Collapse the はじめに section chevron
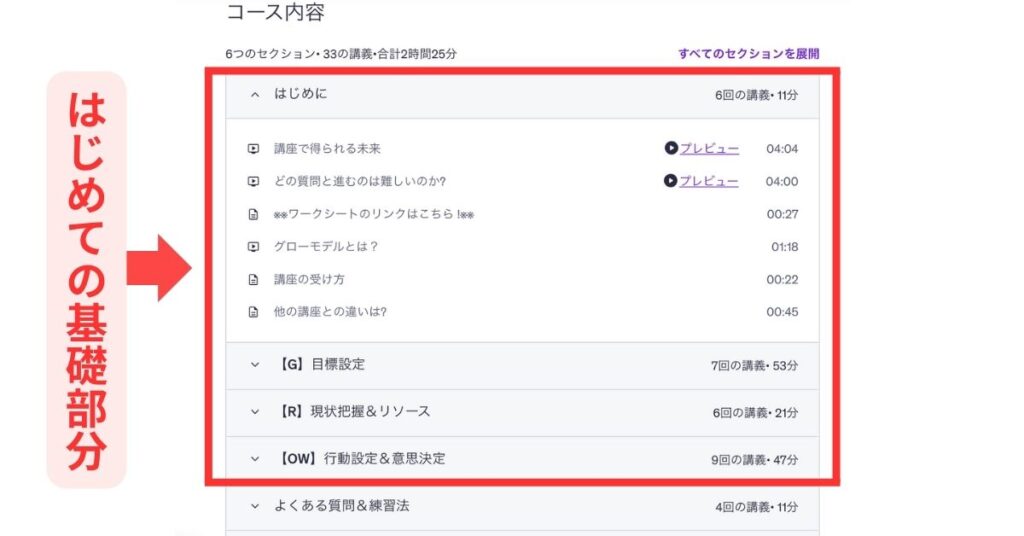The width and height of the screenshot is (1024, 536). pyautogui.click(x=255, y=95)
